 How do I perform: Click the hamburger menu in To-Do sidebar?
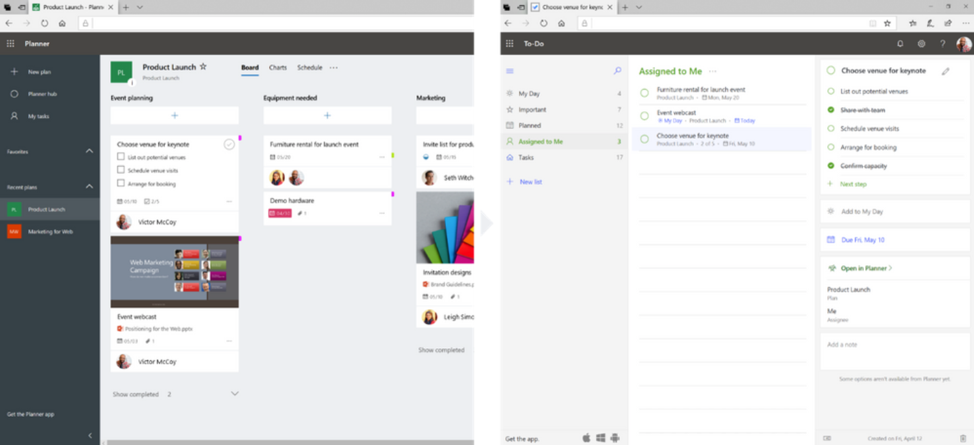click(510, 71)
